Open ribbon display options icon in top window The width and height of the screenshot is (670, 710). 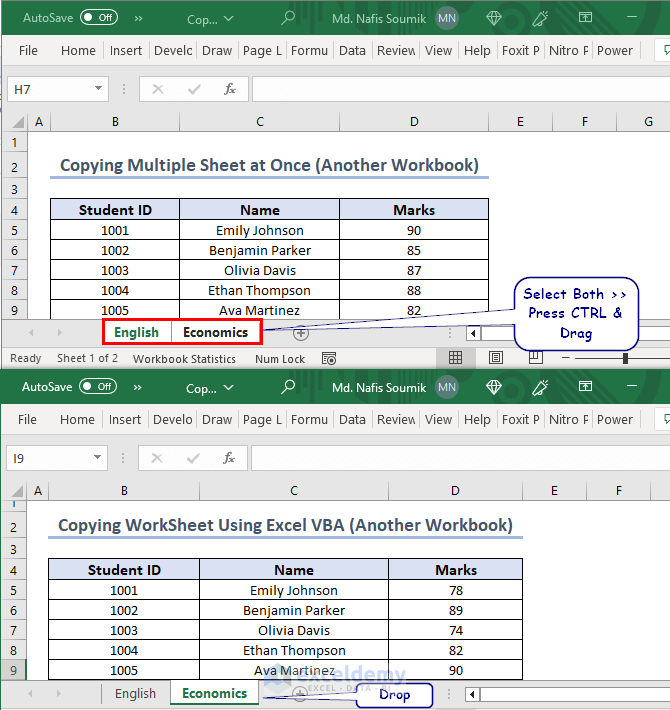pyautogui.click(x=585, y=17)
